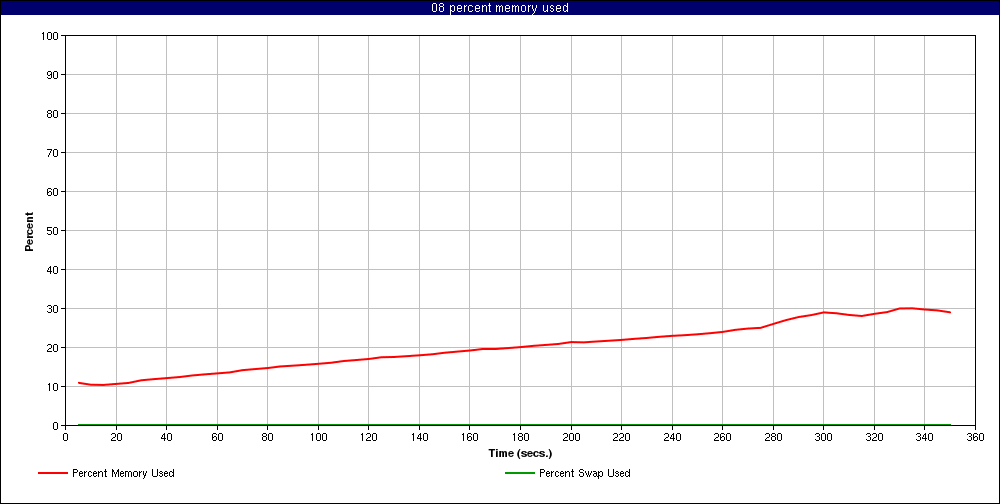Viewport: 1000px width, 504px height.
Task: Click the x-axis value 300
Action: (x=824, y=437)
